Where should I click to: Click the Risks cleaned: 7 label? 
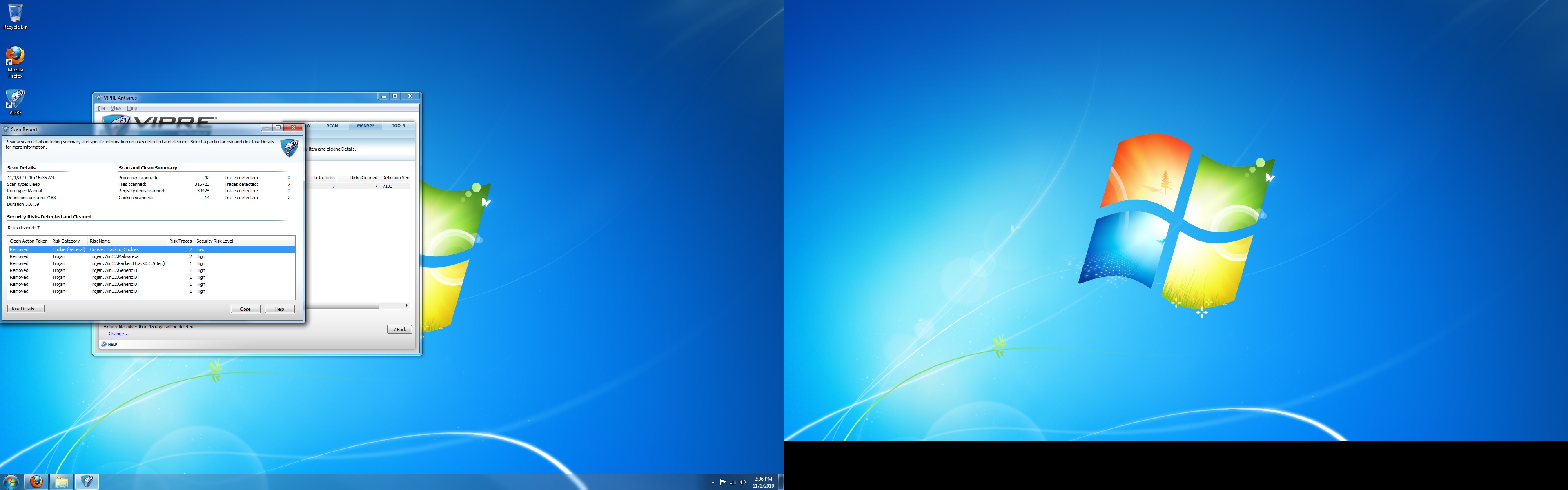pyautogui.click(x=23, y=228)
